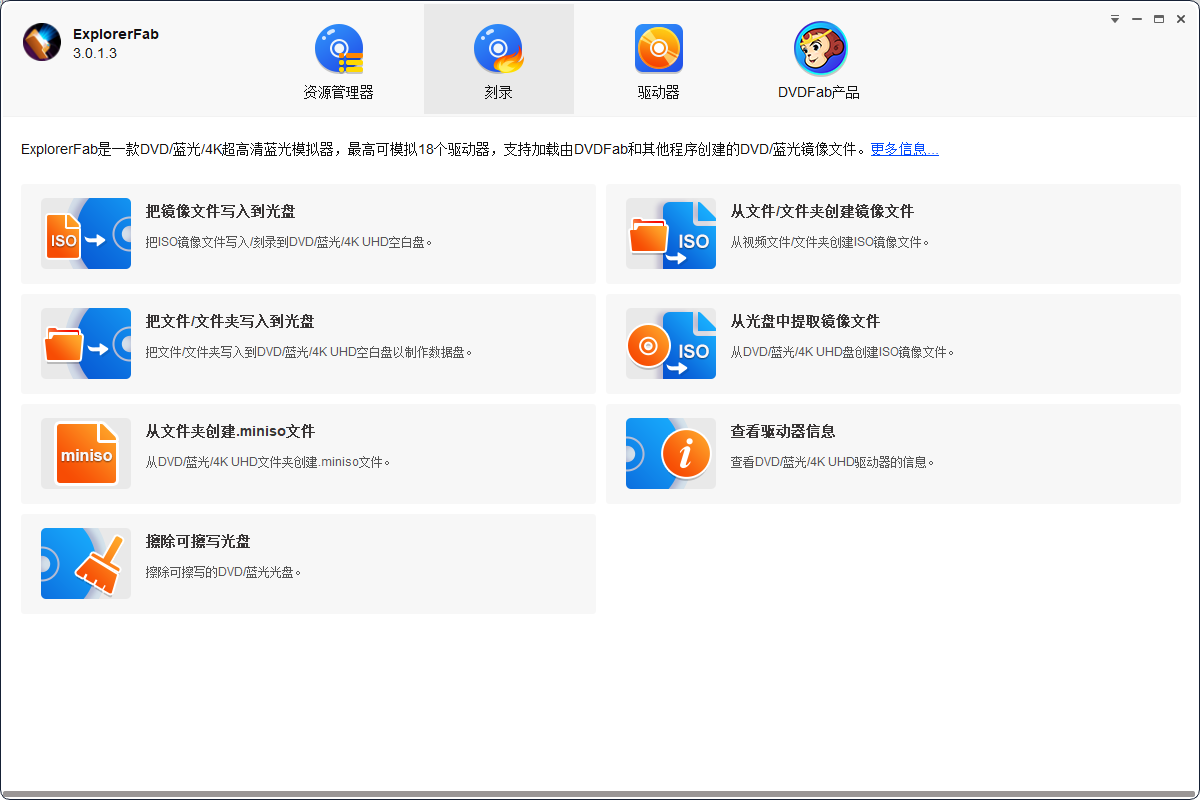The width and height of the screenshot is (1200, 800).
Task: Click the ExplorerFab app logo
Action: point(42,42)
